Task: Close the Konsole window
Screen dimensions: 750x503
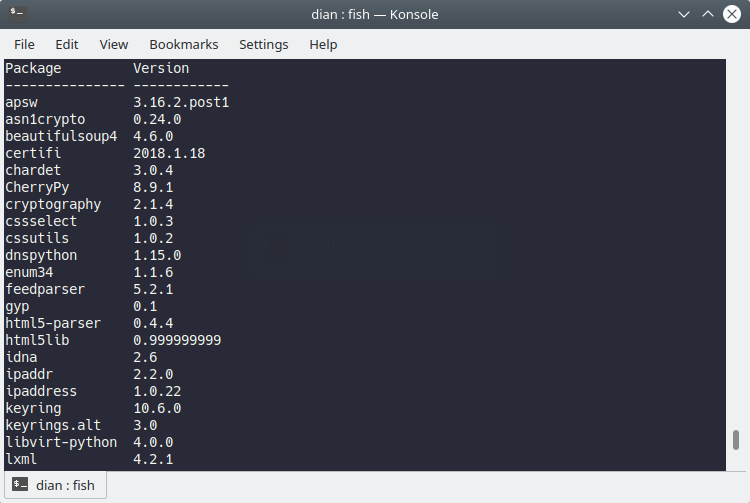Action: (732, 15)
